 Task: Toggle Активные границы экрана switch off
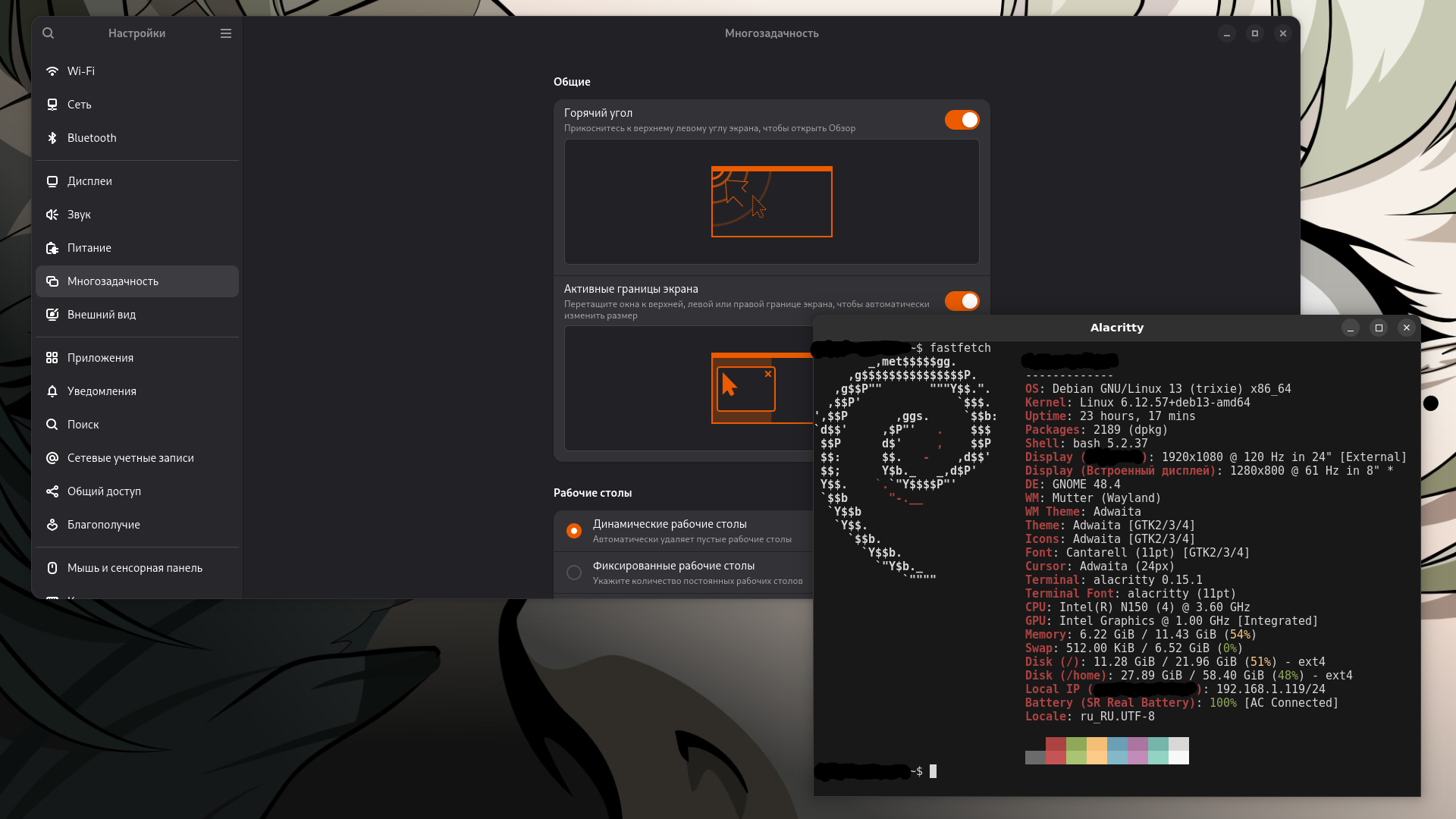click(x=962, y=301)
